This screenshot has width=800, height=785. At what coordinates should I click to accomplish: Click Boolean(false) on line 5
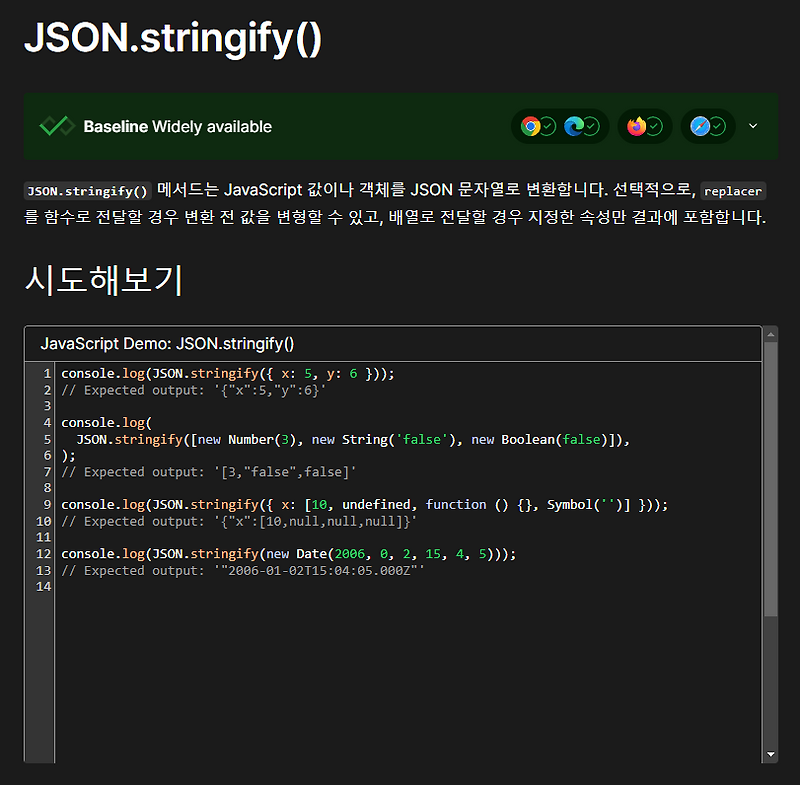click(x=555, y=439)
